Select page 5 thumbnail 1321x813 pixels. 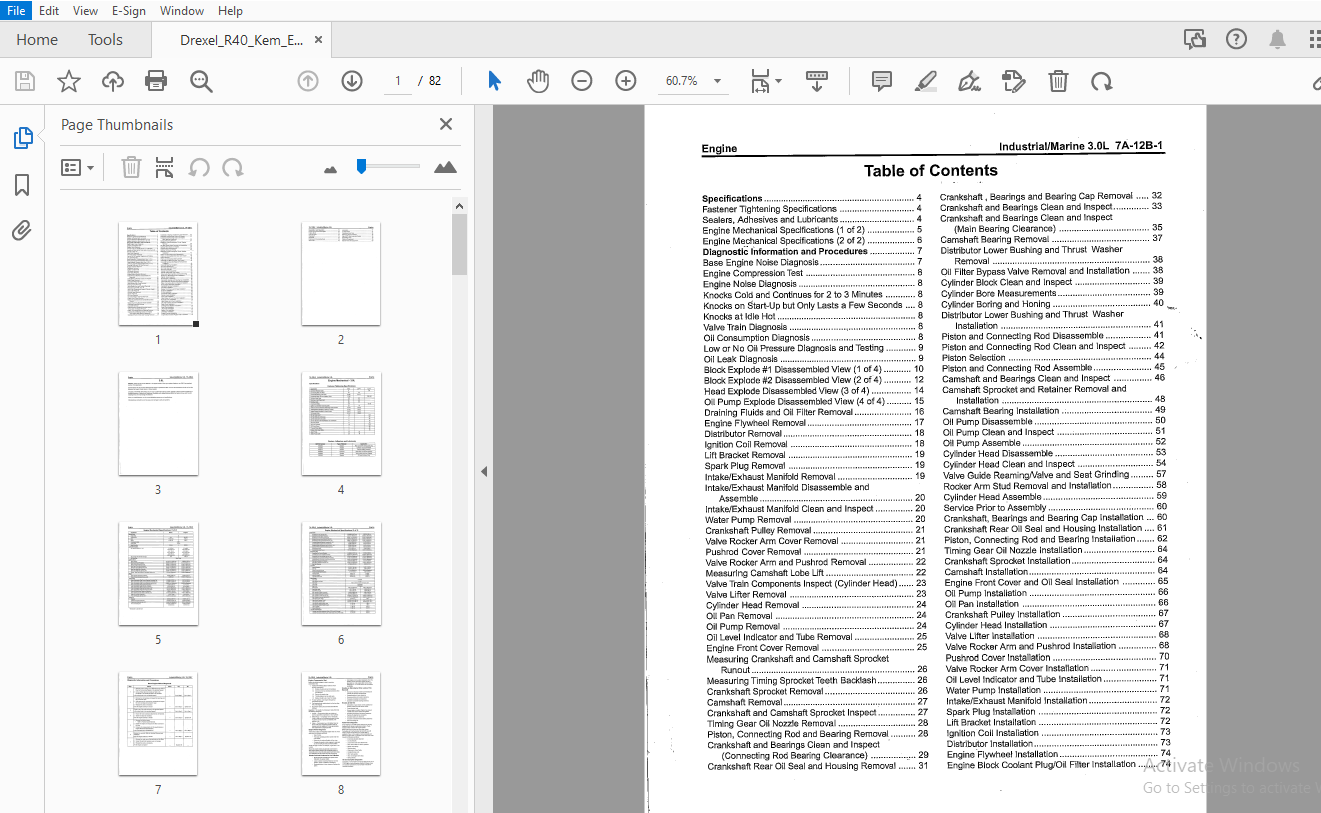158,574
